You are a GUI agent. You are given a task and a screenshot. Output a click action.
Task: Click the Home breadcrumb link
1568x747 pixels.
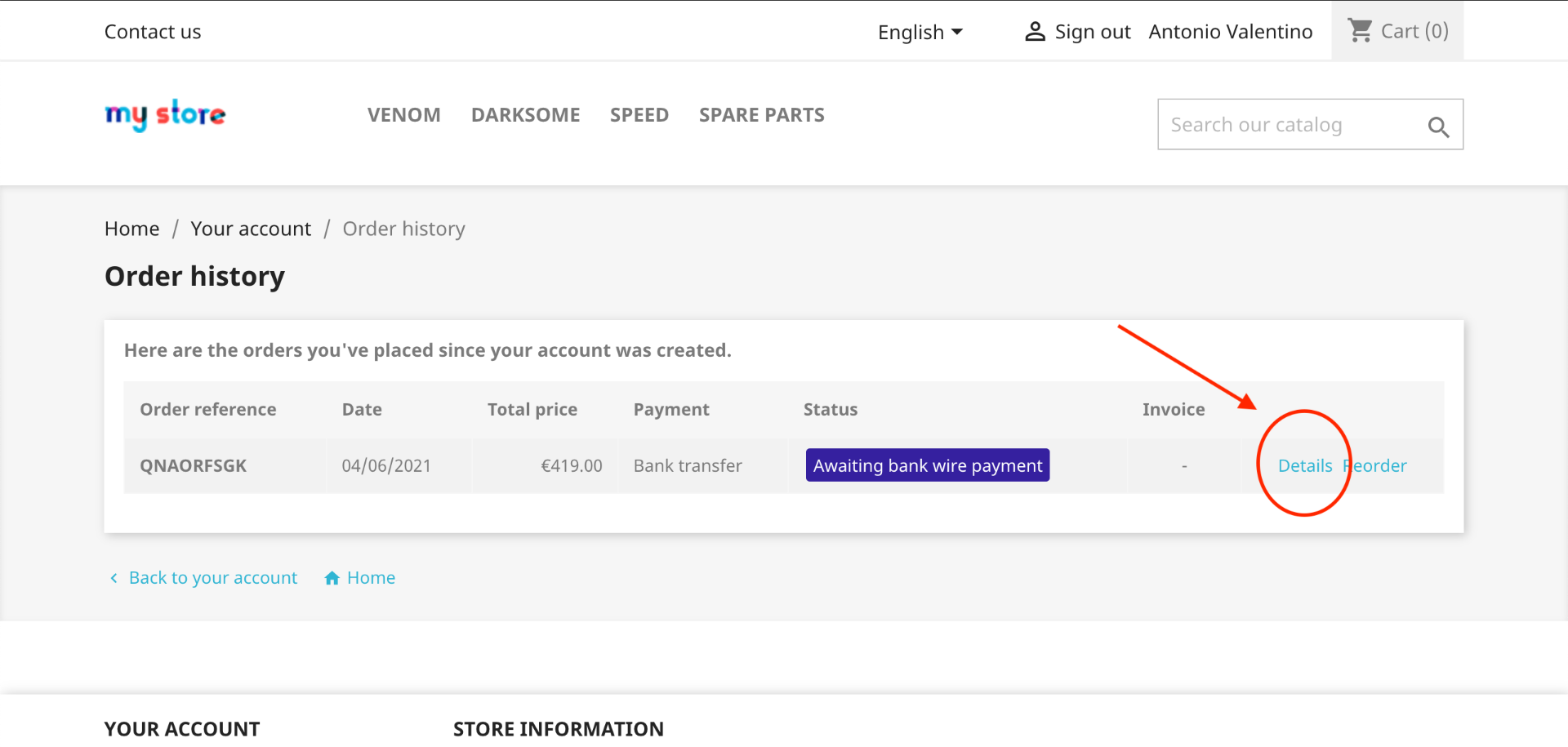tap(131, 229)
